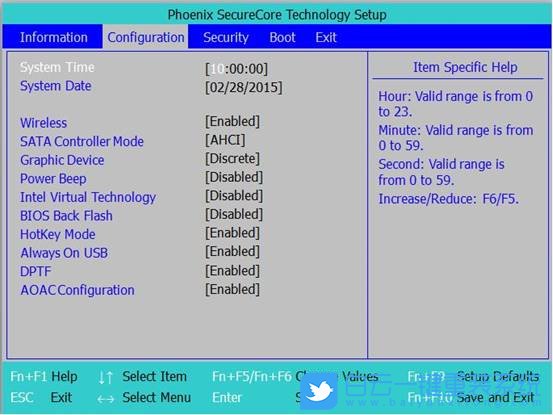Open the Boot tab
The height and width of the screenshot is (415, 553).
click(x=282, y=37)
